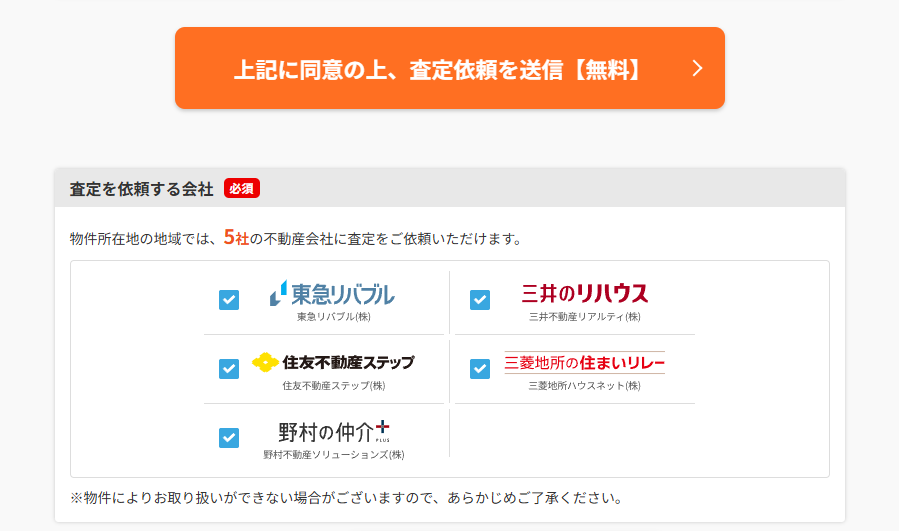Click the 東急リバブル(株) company name text
This screenshot has width=899, height=531.
click(334, 317)
